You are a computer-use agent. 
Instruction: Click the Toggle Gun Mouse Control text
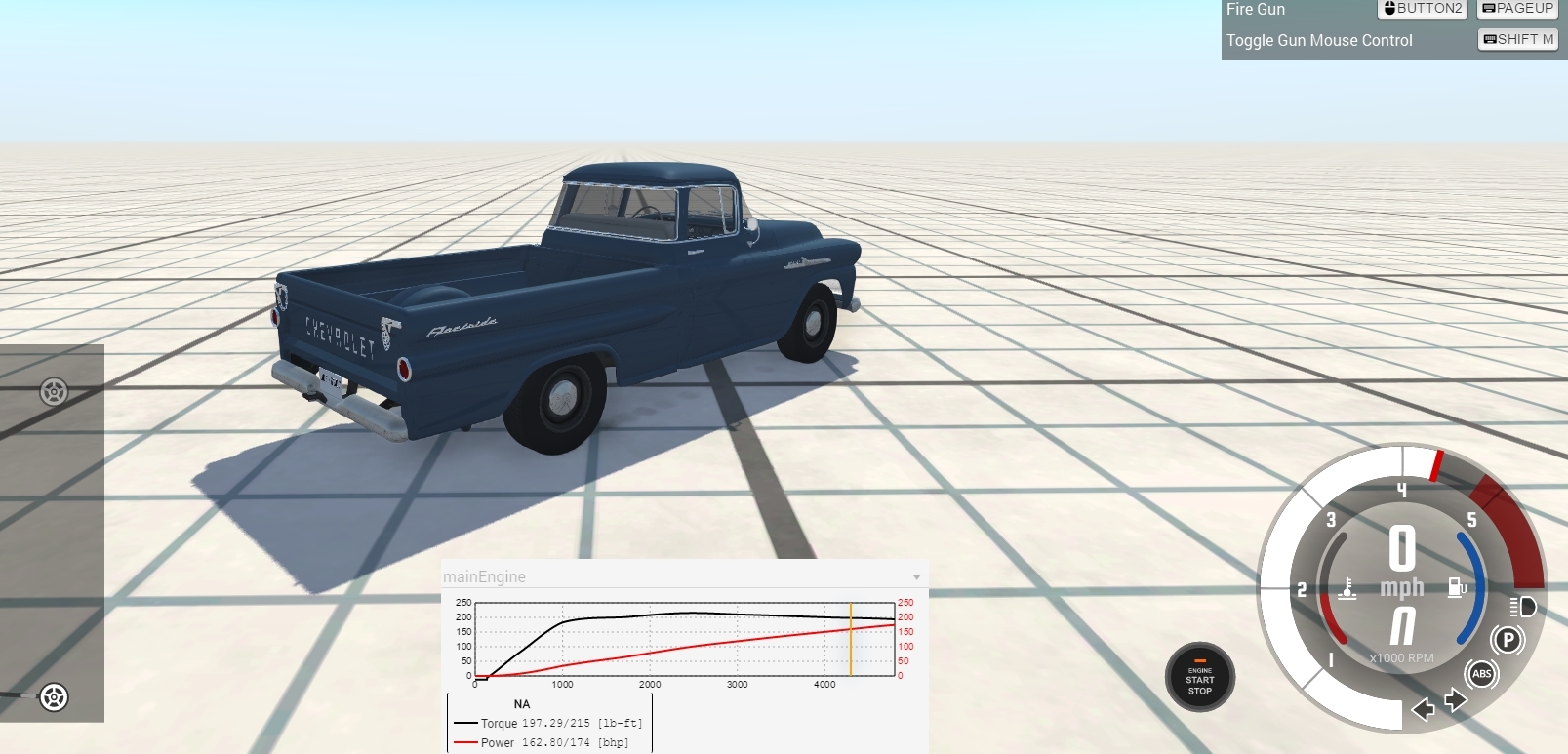tap(1319, 40)
